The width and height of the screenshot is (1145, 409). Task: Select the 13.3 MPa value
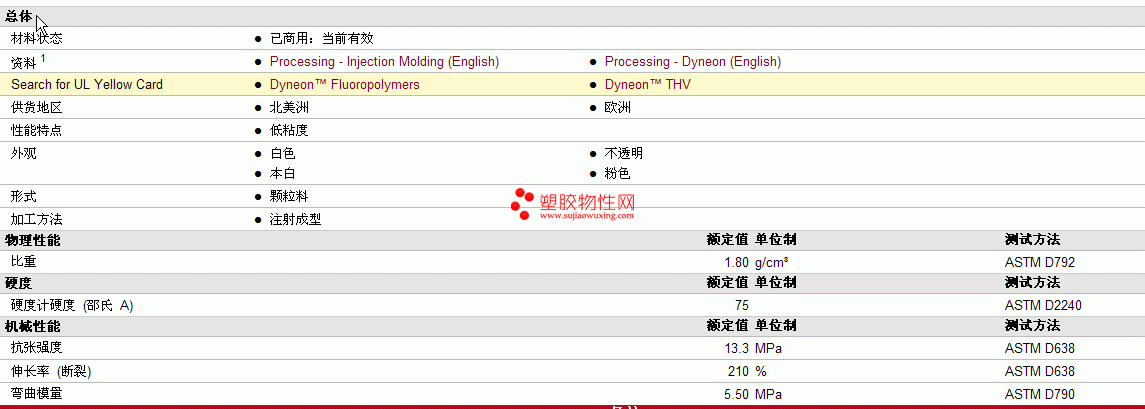tap(753, 348)
